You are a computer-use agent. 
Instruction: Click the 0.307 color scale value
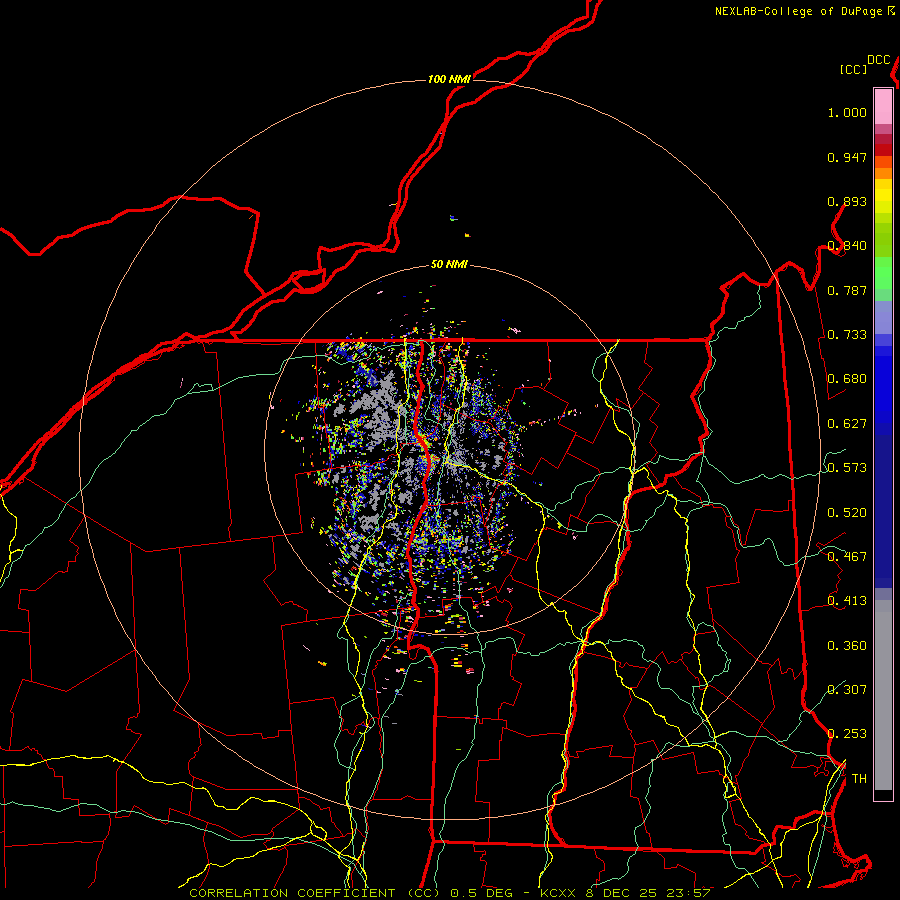point(847,689)
